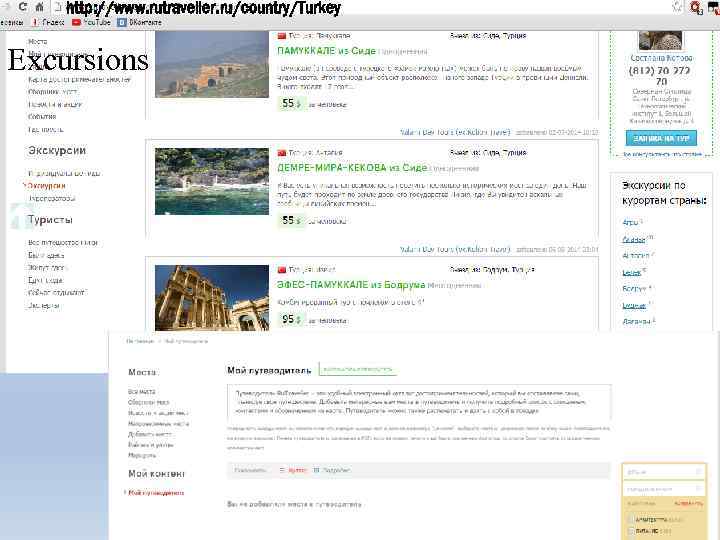Click the second input field in the yellow panel
The width and height of the screenshot is (720, 540).
[664, 489]
